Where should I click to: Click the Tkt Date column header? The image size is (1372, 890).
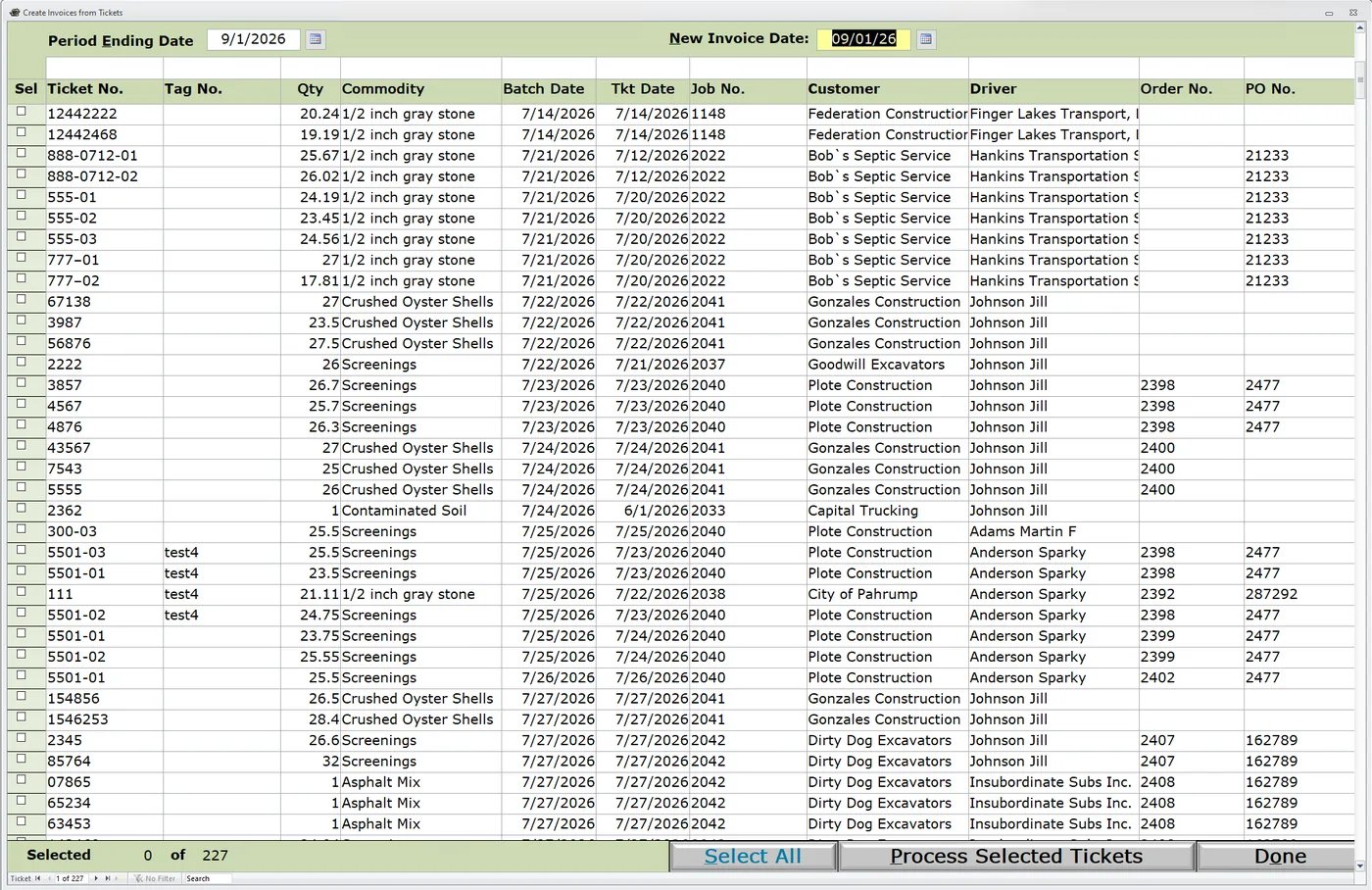643,89
